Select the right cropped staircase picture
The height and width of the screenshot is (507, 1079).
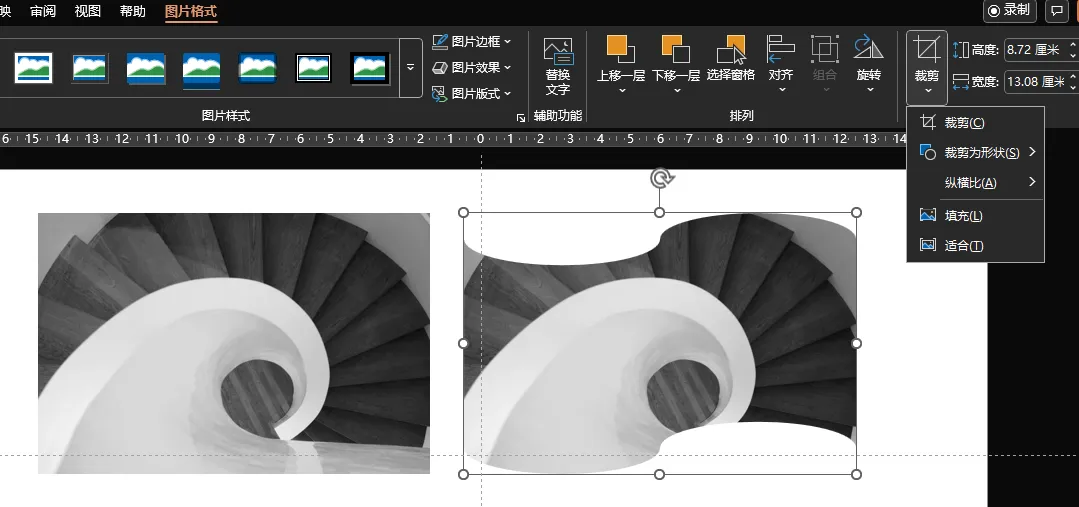pyautogui.click(x=660, y=344)
